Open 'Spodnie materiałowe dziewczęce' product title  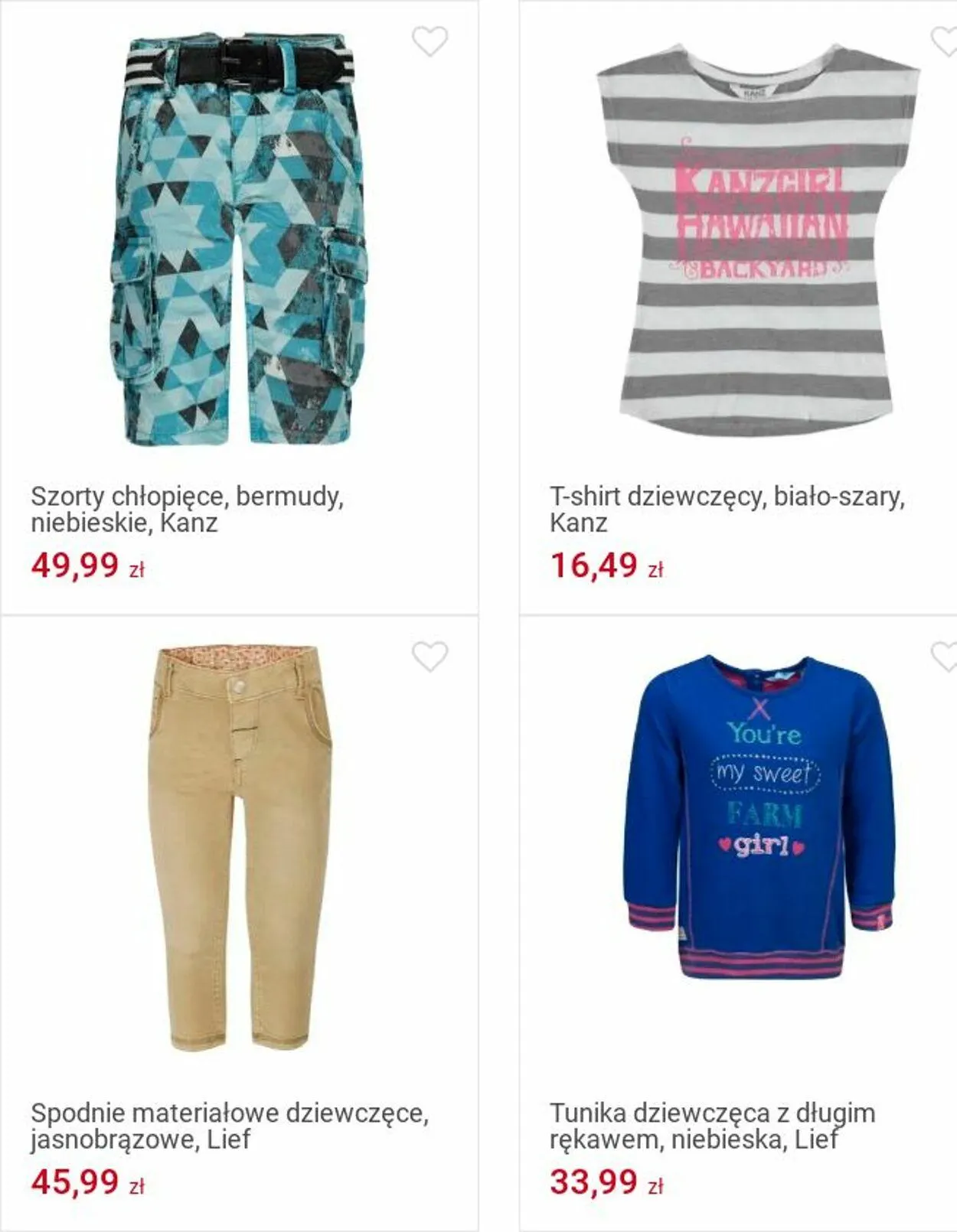[x=230, y=1126]
